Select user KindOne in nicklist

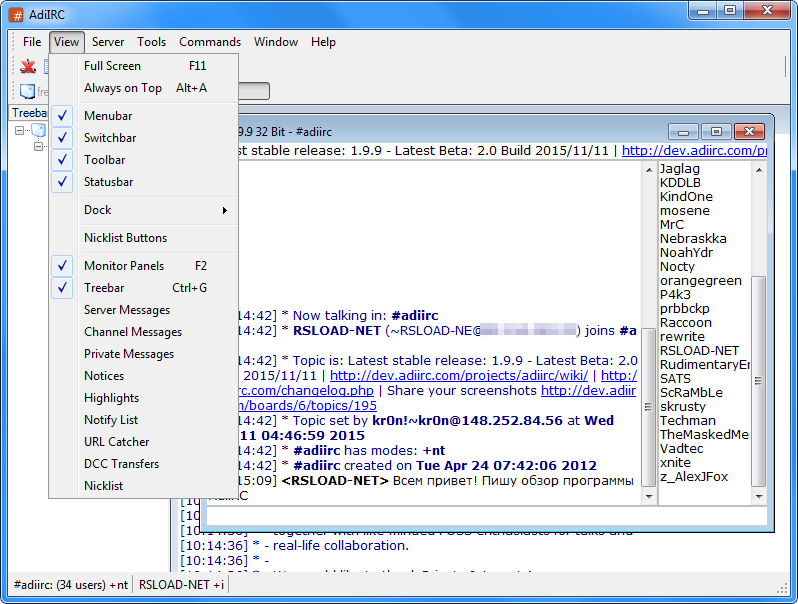point(686,196)
